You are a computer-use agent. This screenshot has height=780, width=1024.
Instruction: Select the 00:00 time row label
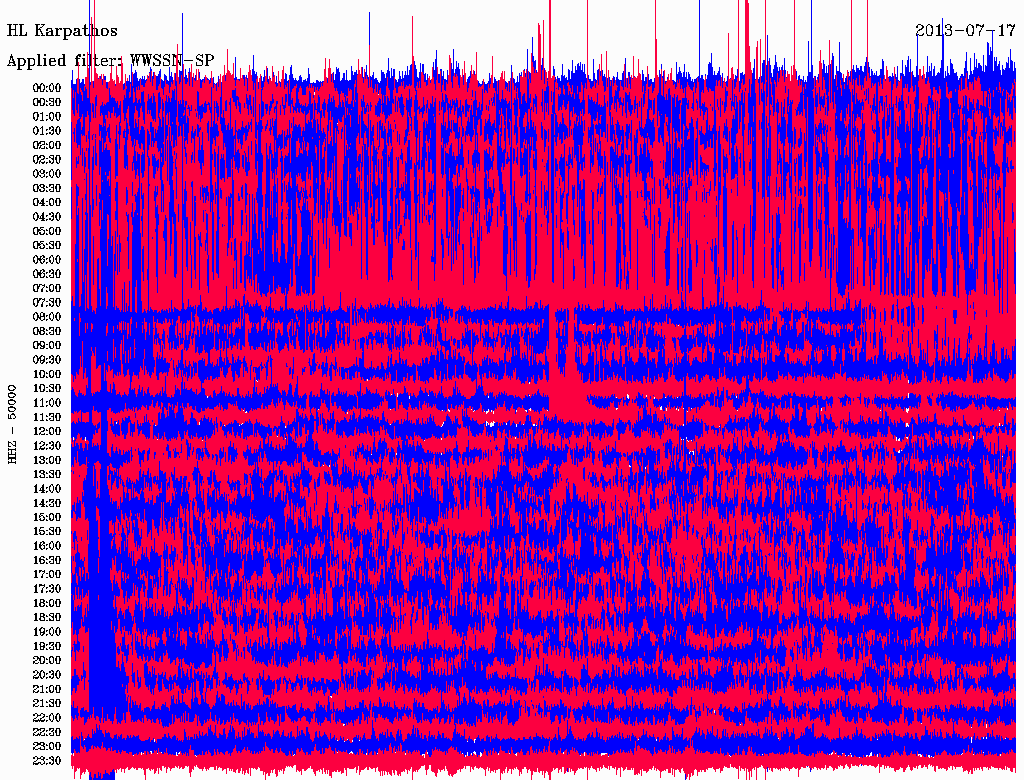tap(47, 88)
